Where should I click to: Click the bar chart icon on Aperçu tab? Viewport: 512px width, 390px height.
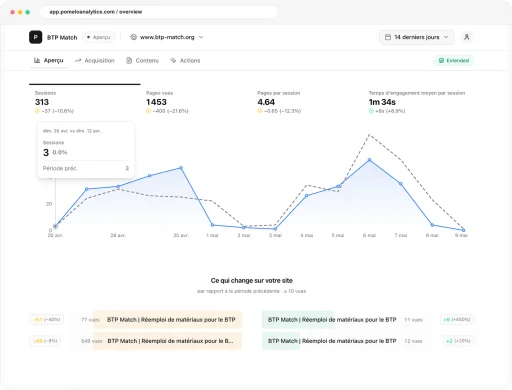[37, 60]
